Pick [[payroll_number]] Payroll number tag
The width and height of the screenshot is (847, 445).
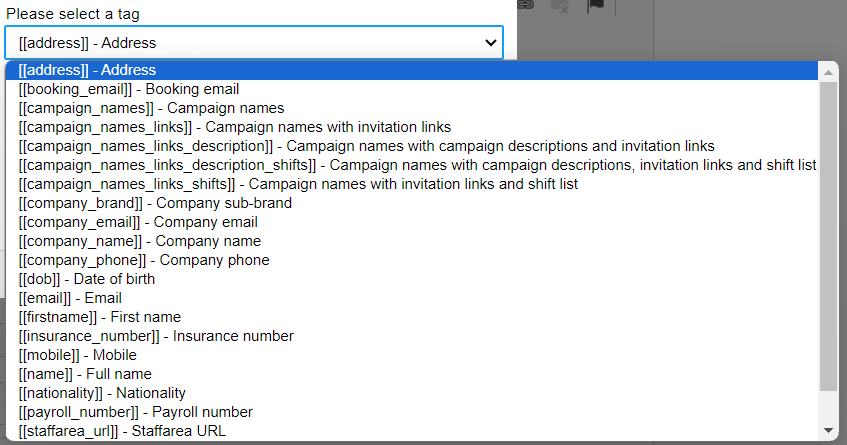412,412
